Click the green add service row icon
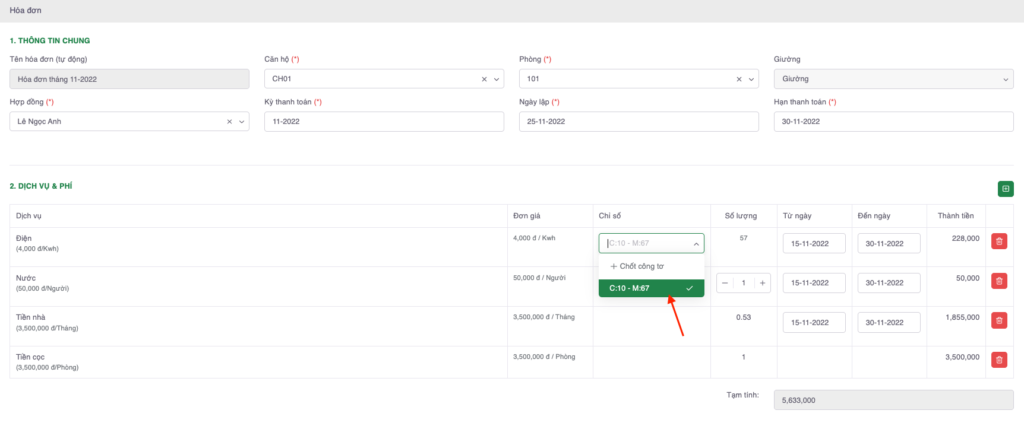This screenshot has height=423, width=1024. coord(1006,188)
